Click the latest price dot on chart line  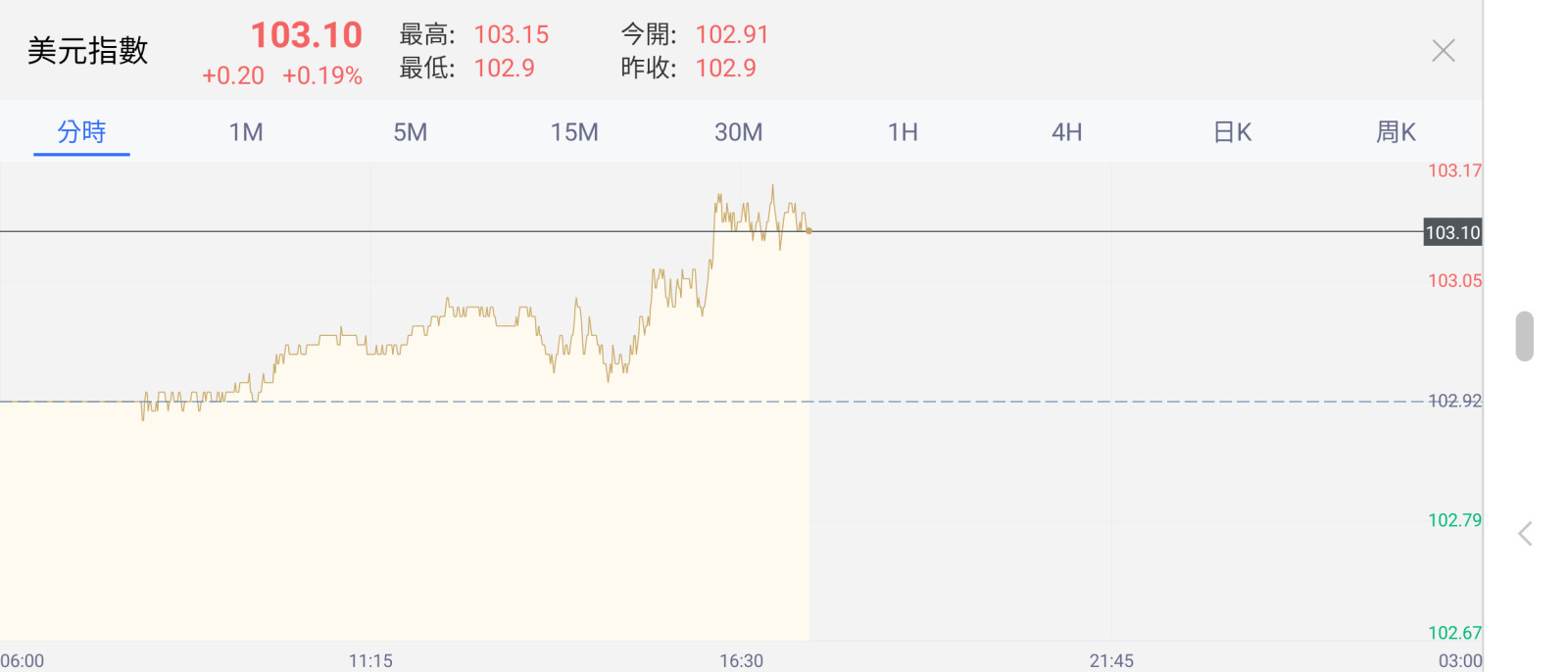point(808,231)
